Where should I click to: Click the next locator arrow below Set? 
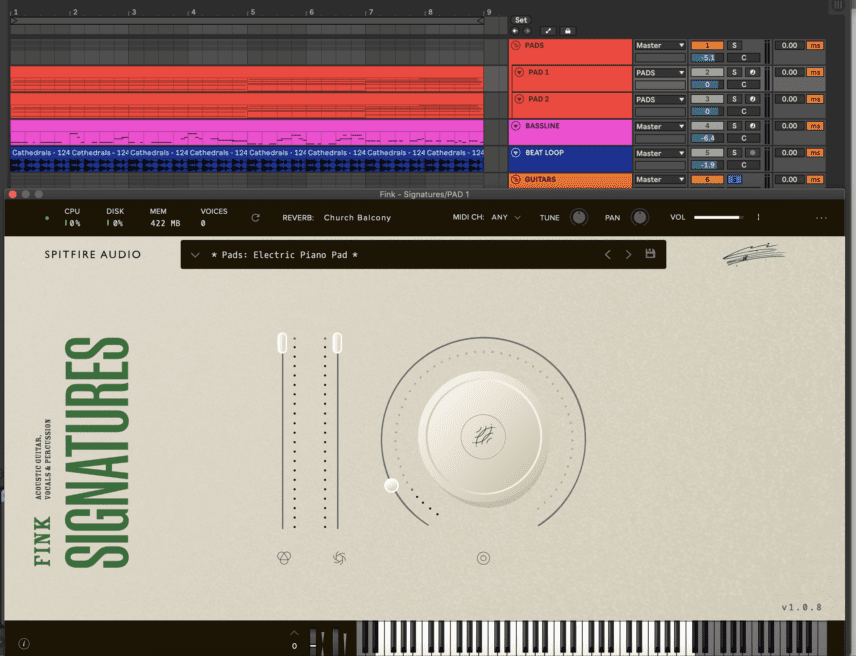(527, 31)
